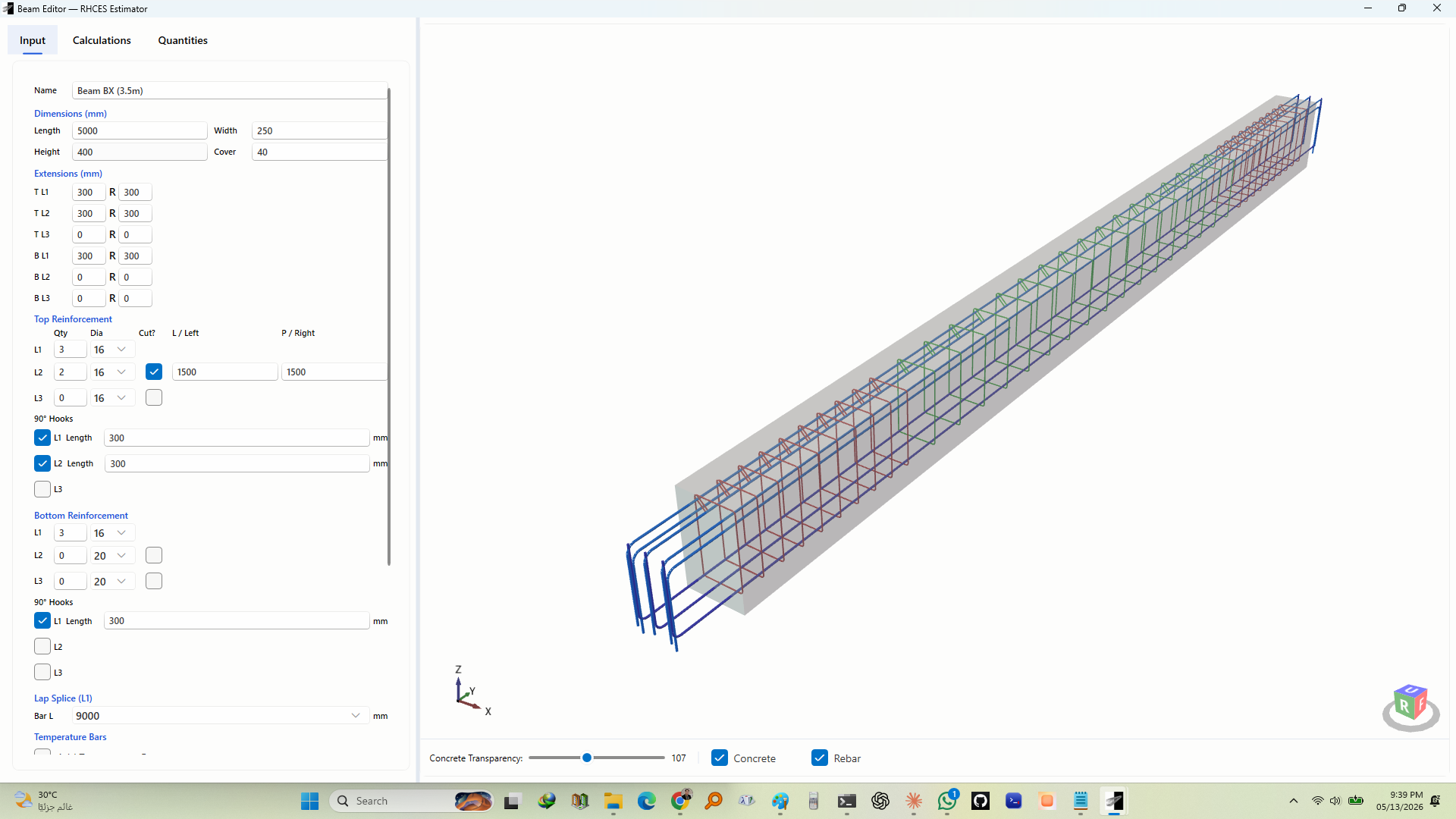The height and width of the screenshot is (819, 1456).
Task: Open Task View from taskbar
Action: (x=513, y=801)
